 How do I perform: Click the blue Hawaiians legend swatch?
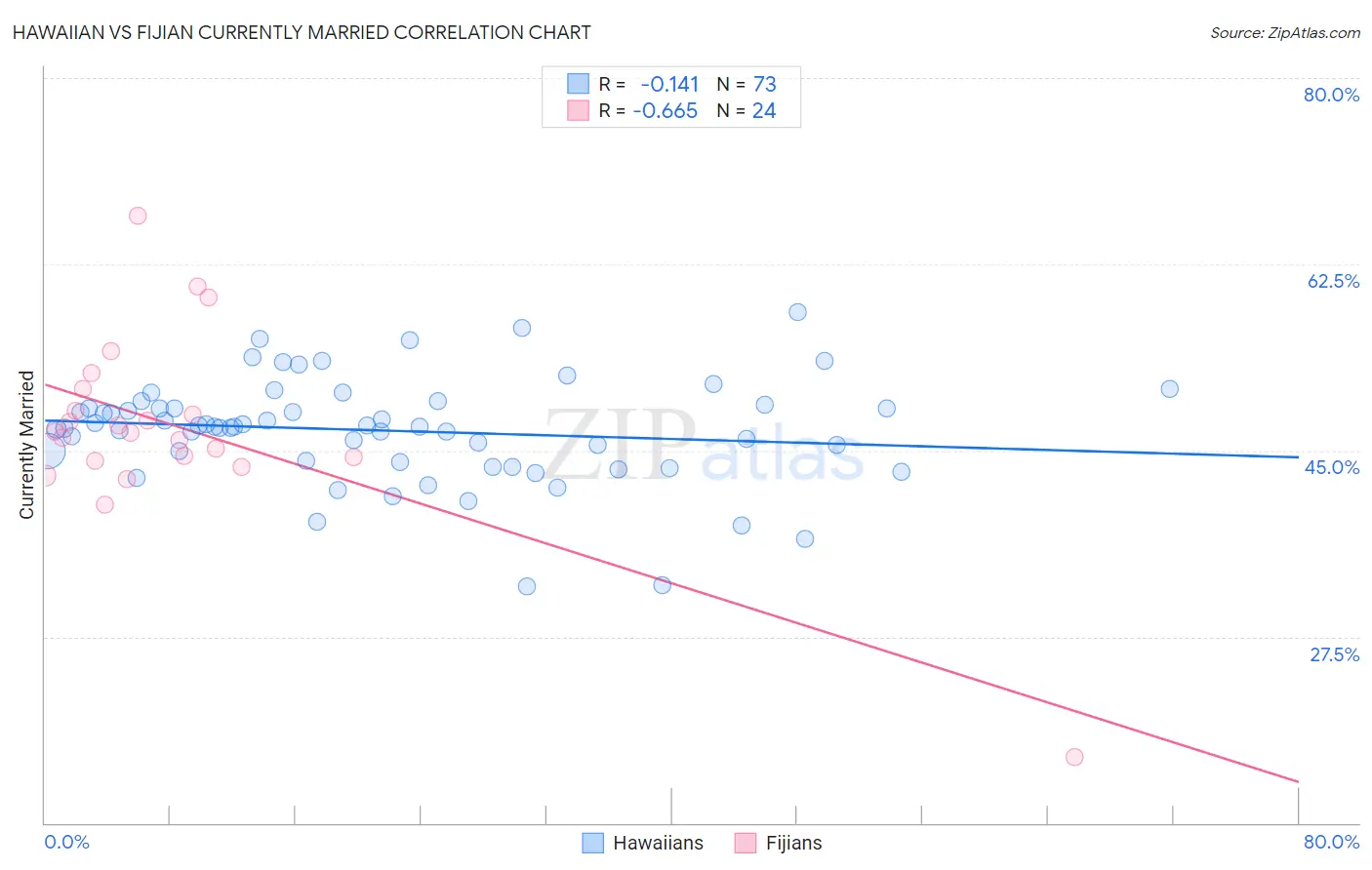(592, 843)
